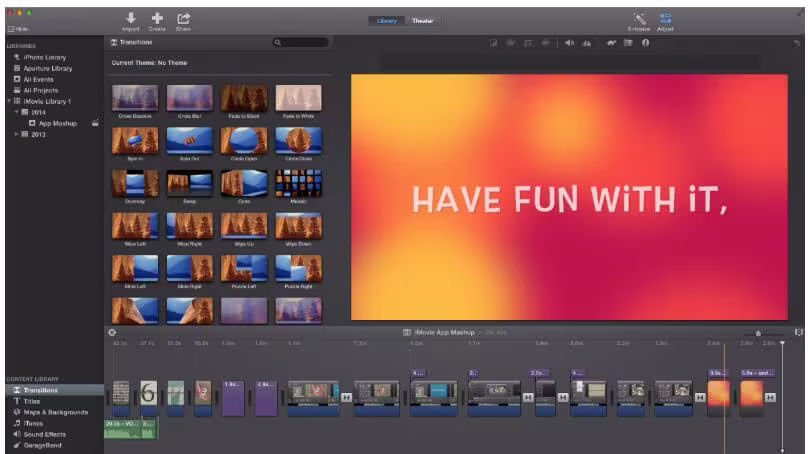This screenshot has width=808, height=454.
Task: Select the '5.5s – and' title bar in timeline
Action: click(x=758, y=373)
